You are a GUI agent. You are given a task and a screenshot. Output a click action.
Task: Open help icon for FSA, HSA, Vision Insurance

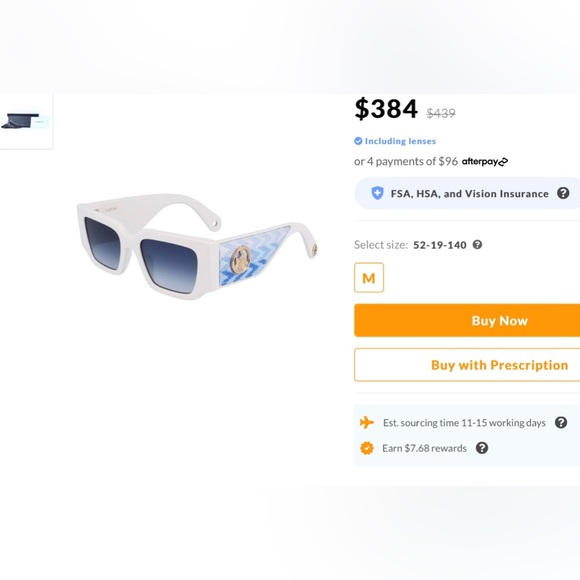coord(563,193)
